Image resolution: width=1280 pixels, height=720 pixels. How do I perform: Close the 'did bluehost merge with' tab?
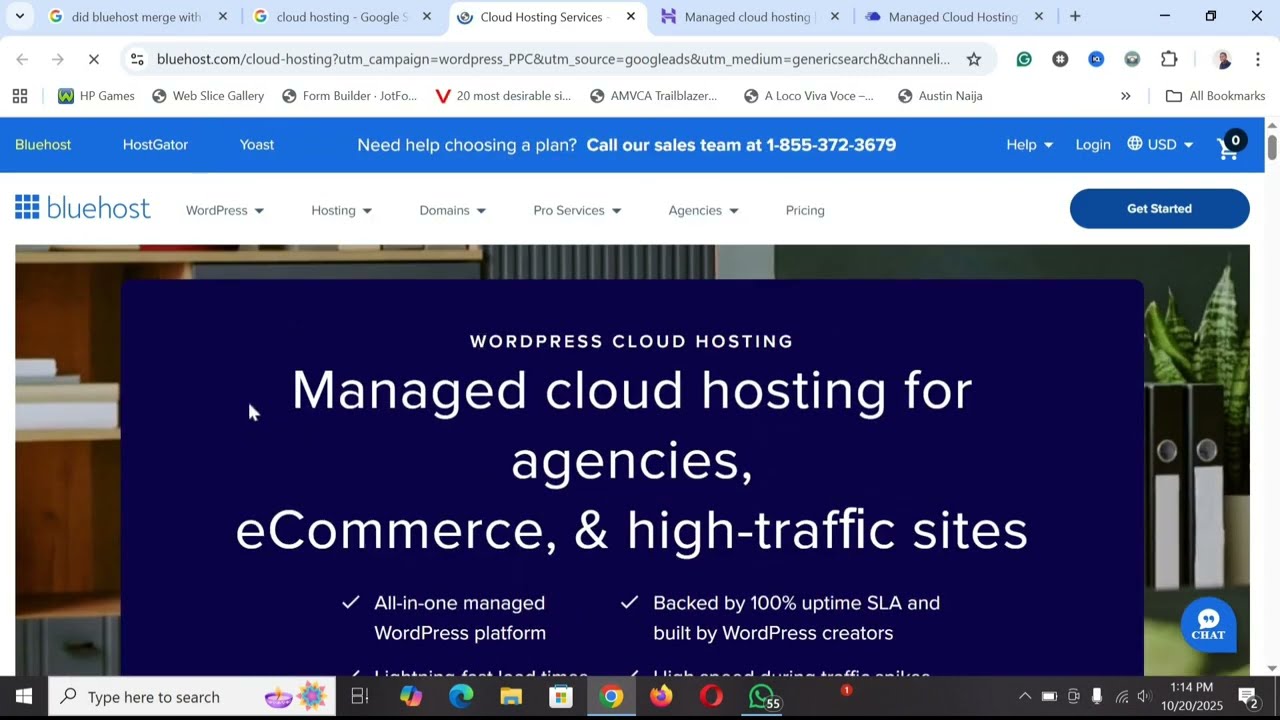coord(222,16)
